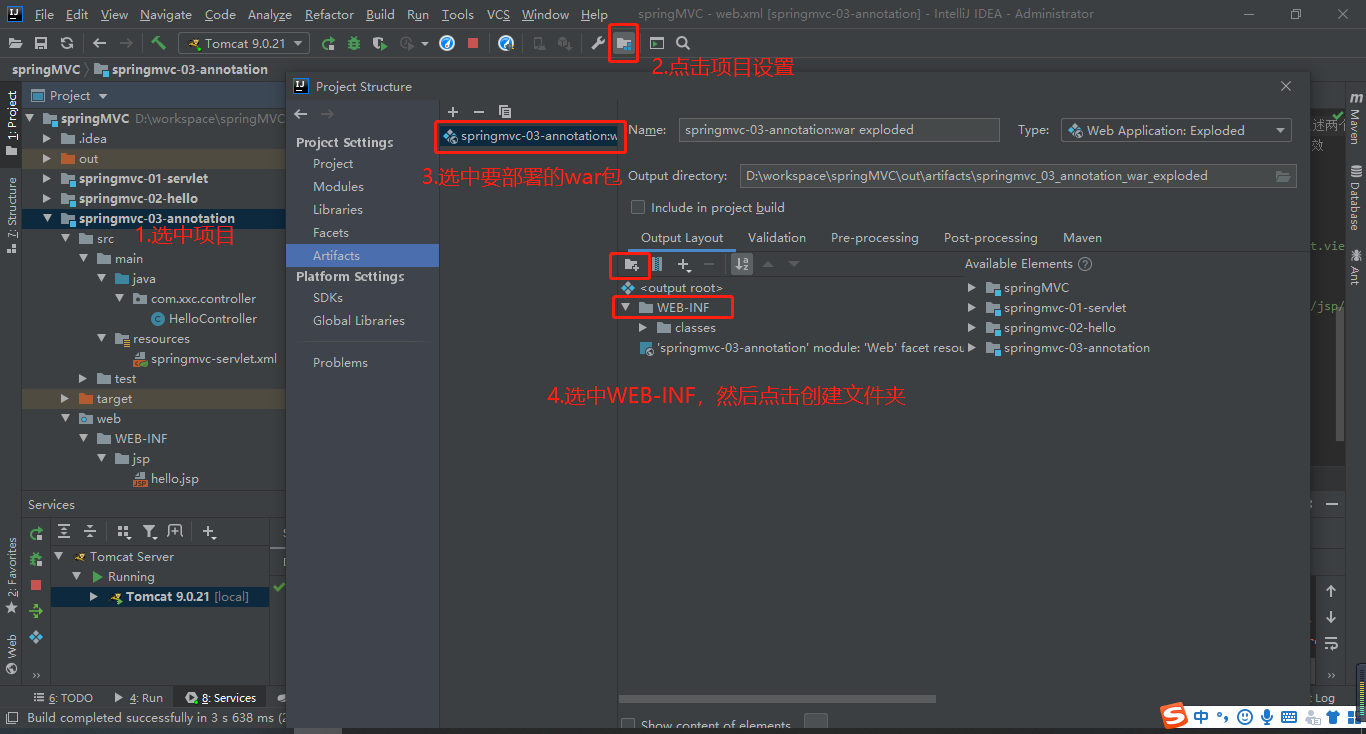Stop the service with red square in Services
Screen dimensions: 1366x734
click(36, 585)
